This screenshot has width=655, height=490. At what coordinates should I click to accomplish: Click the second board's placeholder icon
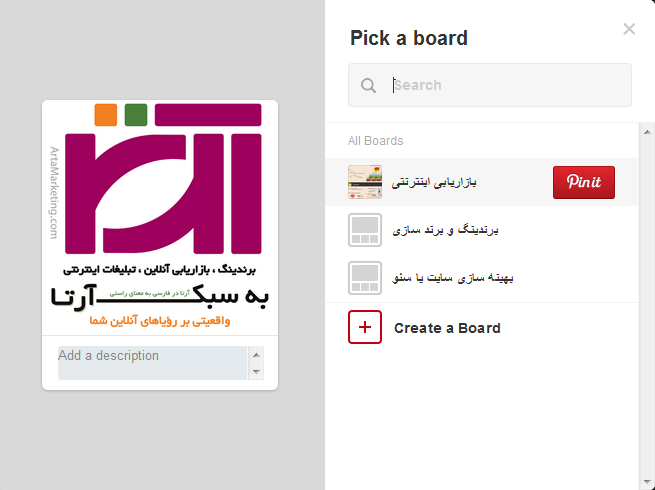[x=365, y=230]
